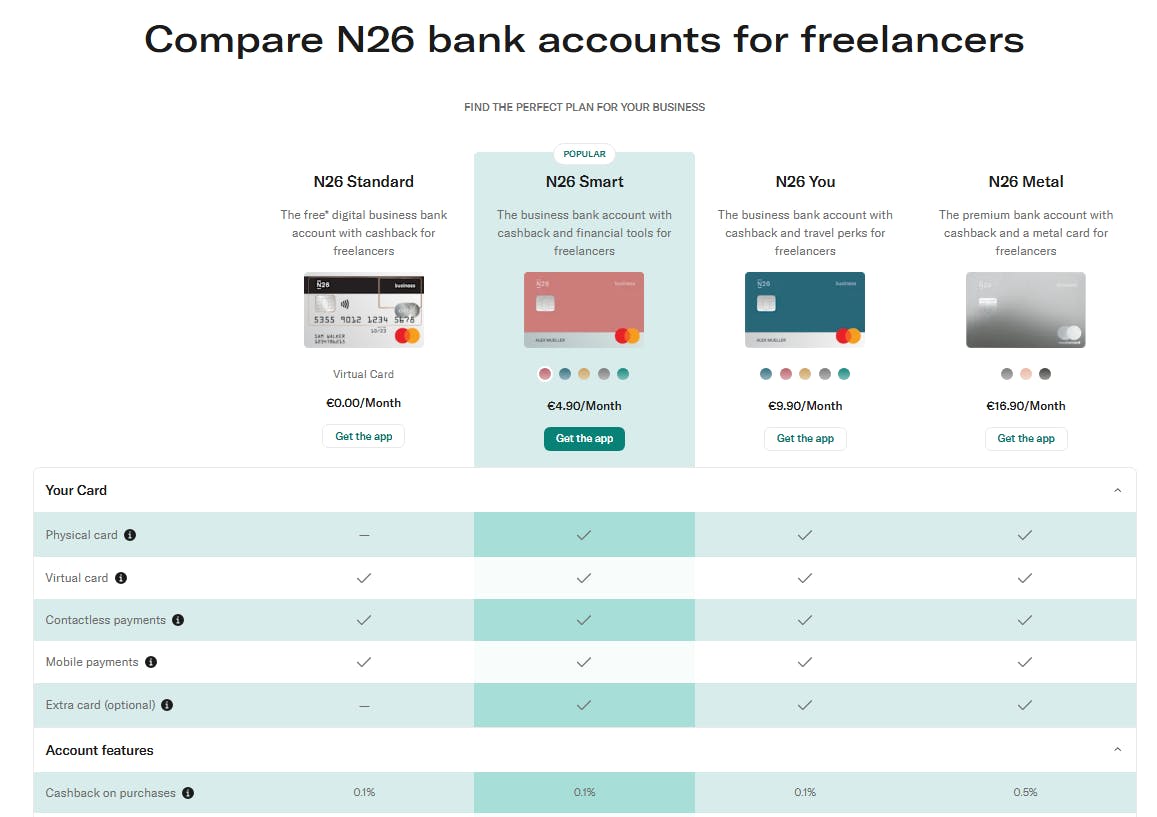This screenshot has height=817, width=1157.
Task: Open info tooltip for Physical card
Action: click(x=130, y=535)
